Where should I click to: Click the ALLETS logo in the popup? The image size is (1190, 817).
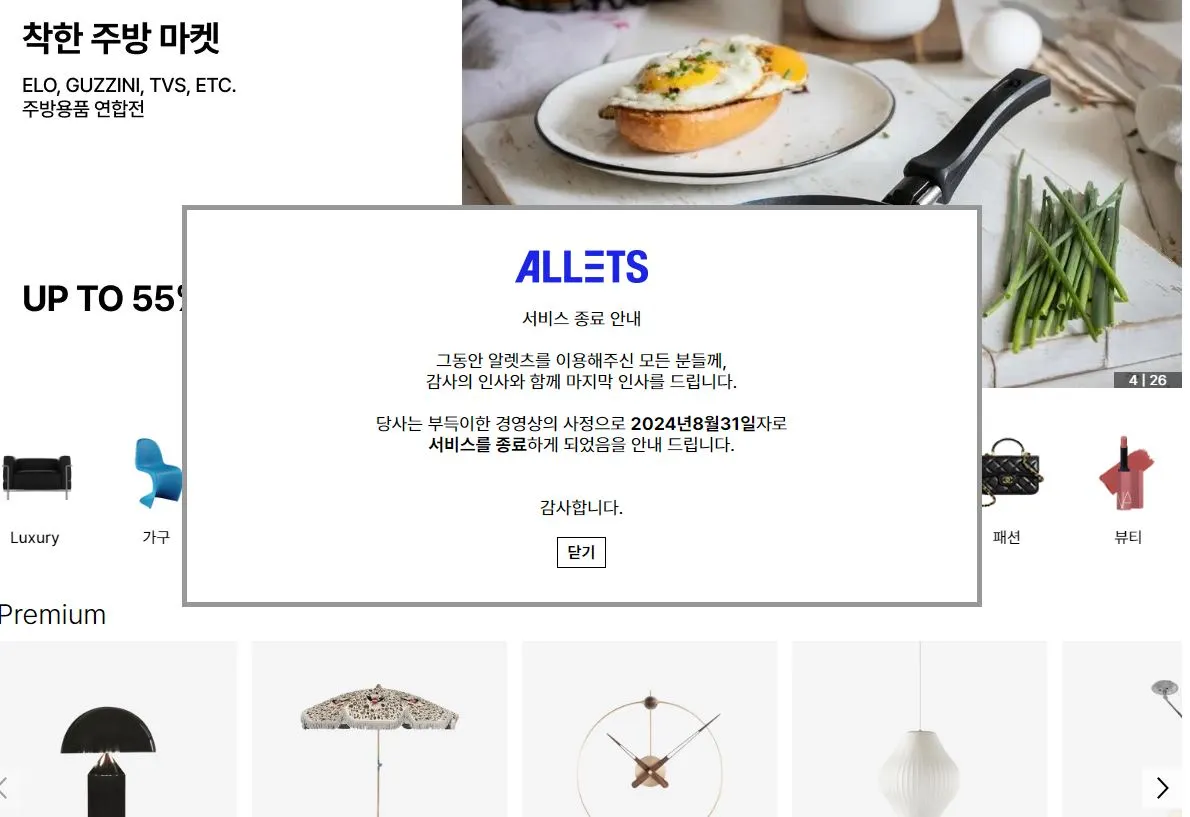tap(581, 266)
